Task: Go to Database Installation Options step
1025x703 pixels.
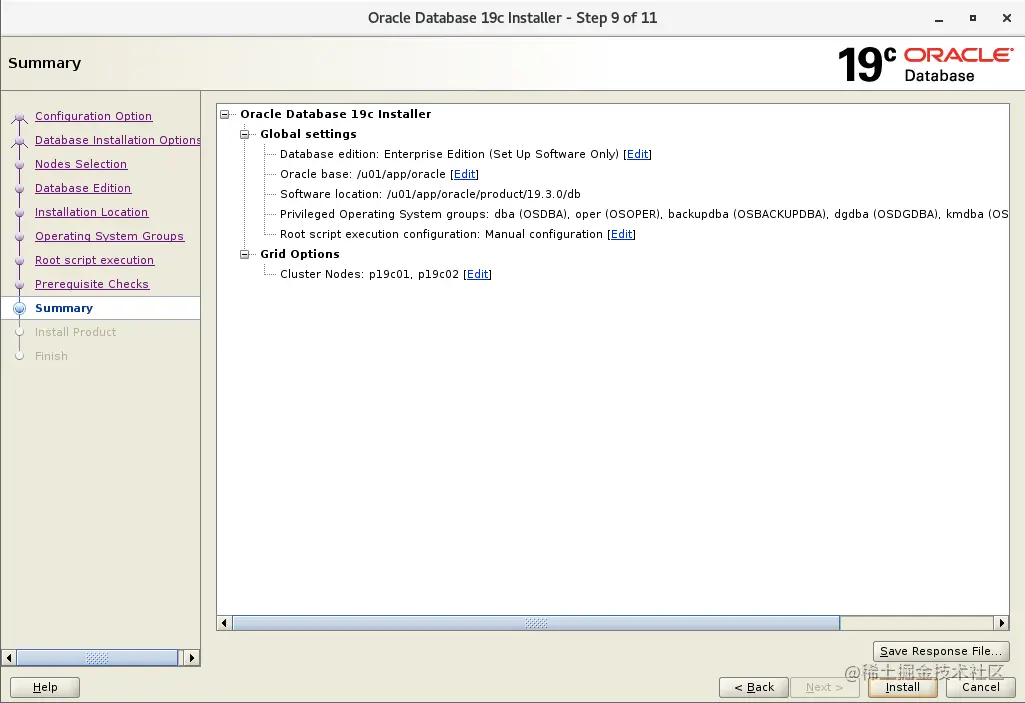Action: pyautogui.click(x=118, y=140)
